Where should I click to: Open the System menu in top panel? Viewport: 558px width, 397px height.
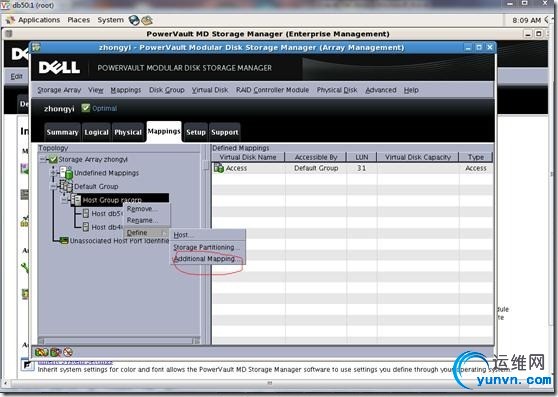[x=110, y=20]
